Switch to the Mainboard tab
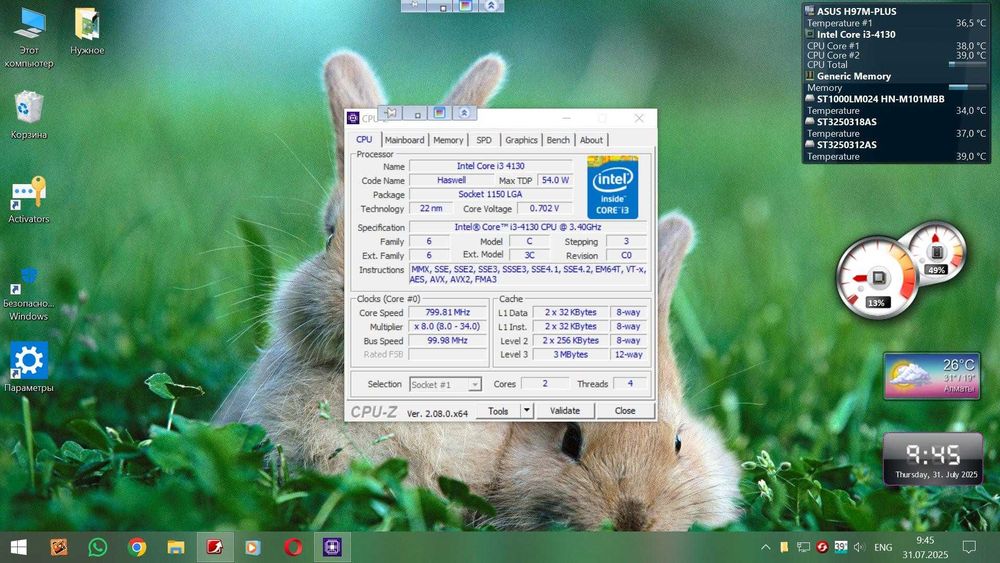The width and height of the screenshot is (1000, 563). point(404,140)
